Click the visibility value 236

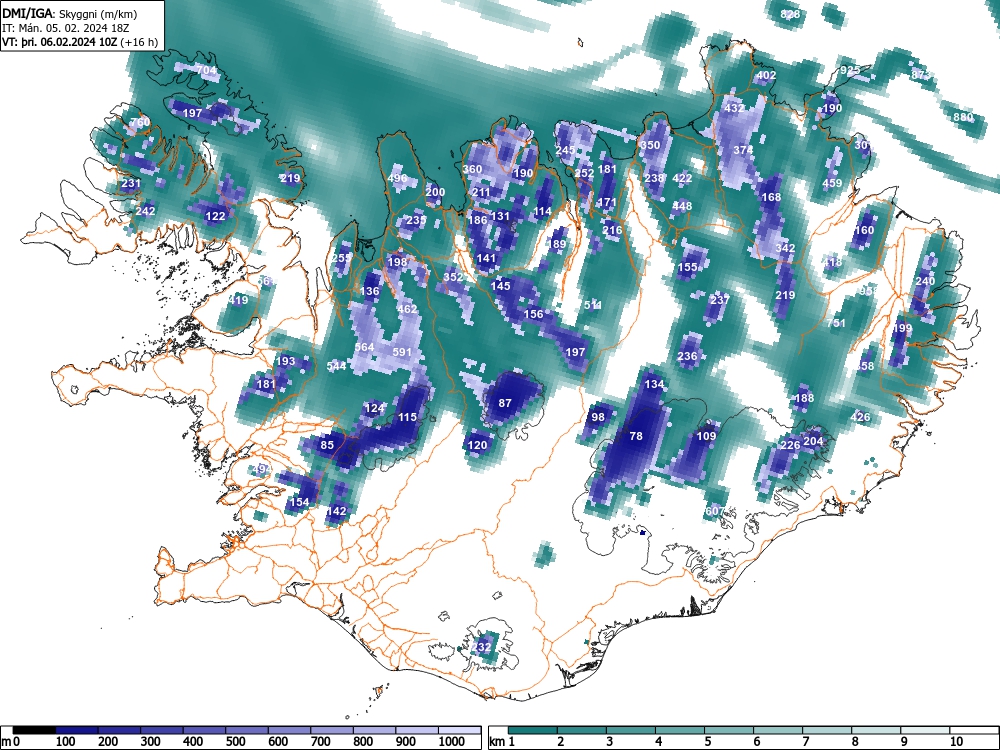(x=687, y=356)
